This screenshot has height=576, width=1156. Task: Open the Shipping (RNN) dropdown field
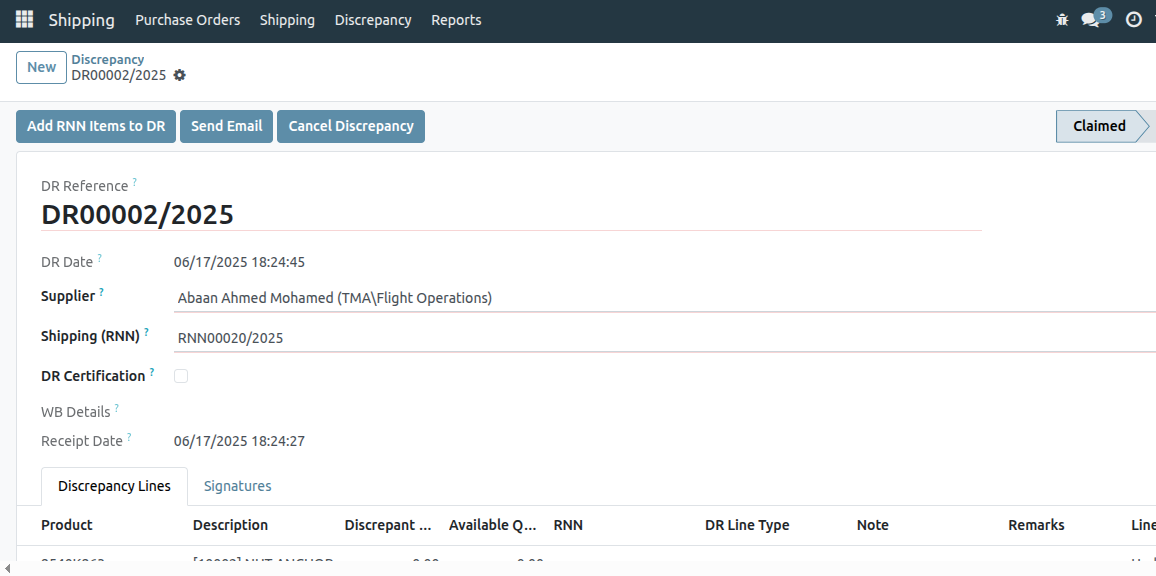664,338
